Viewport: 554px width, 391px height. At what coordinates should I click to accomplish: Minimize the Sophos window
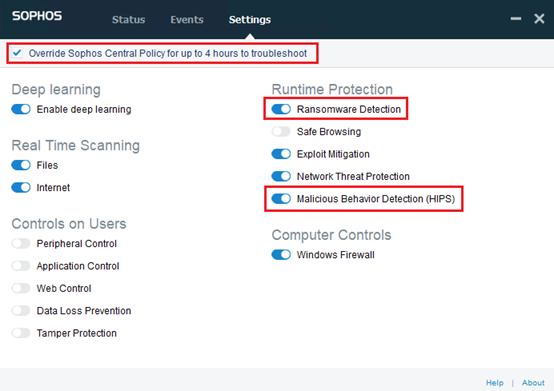pyautogui.click(x=516, y=18)
